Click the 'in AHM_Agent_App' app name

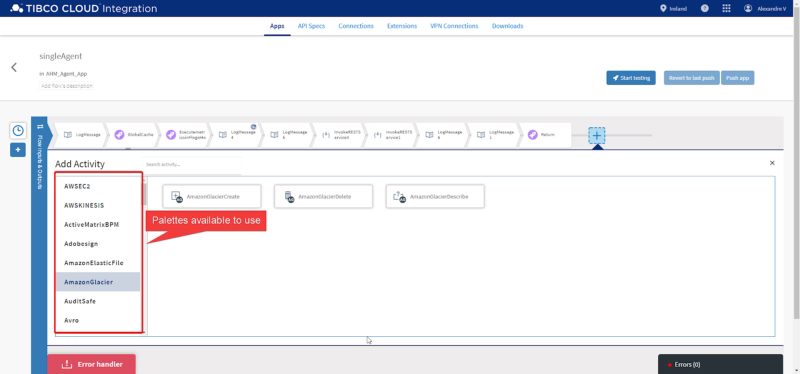tap(63, 73)
